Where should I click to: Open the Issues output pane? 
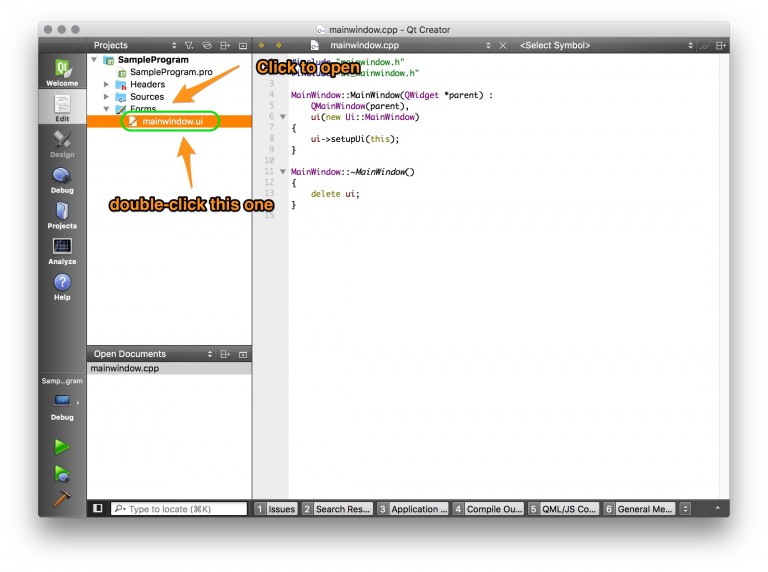coord(276,509)
